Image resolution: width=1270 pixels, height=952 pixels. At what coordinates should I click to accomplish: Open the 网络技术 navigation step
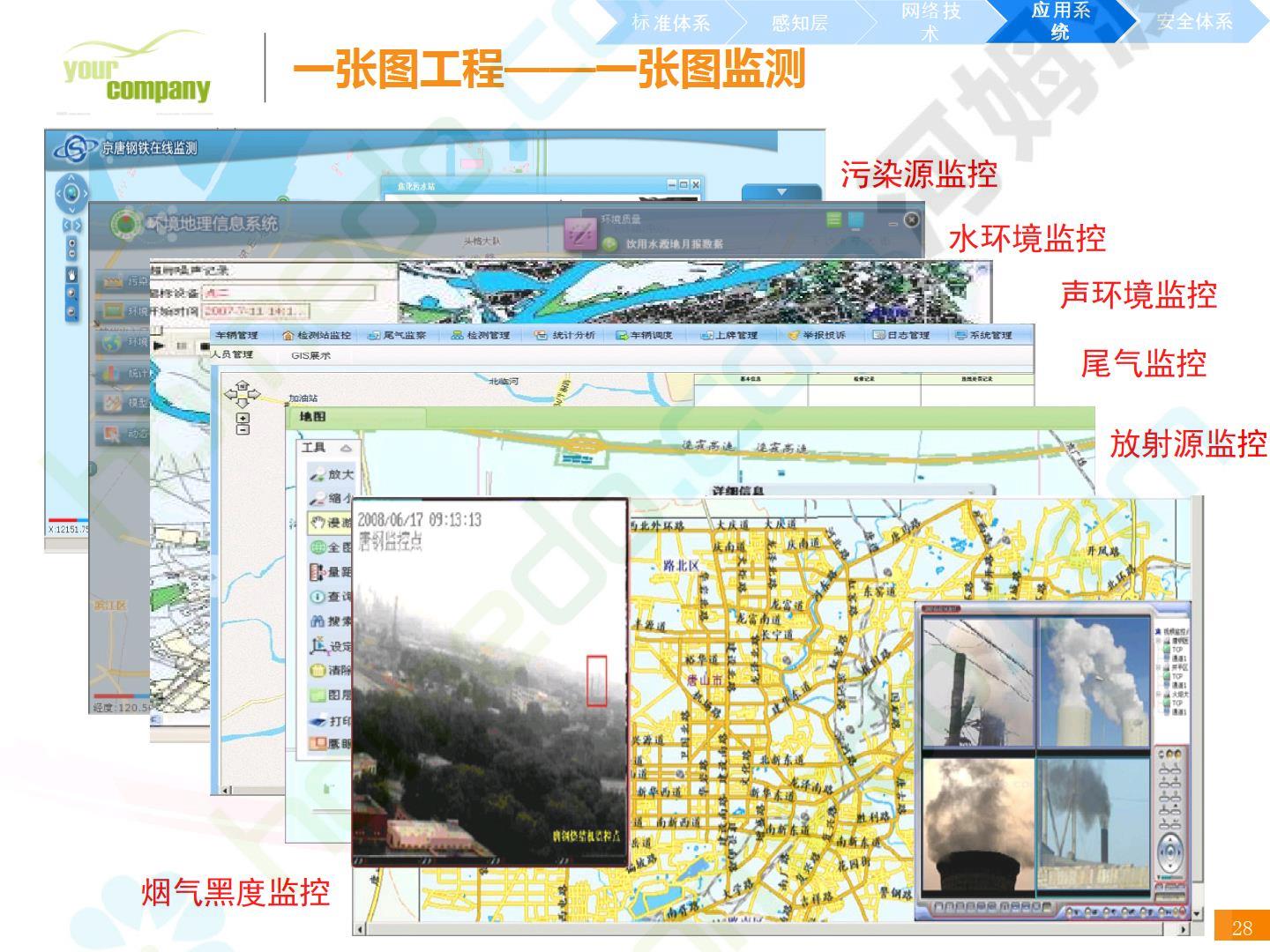(x=930, y=22)
